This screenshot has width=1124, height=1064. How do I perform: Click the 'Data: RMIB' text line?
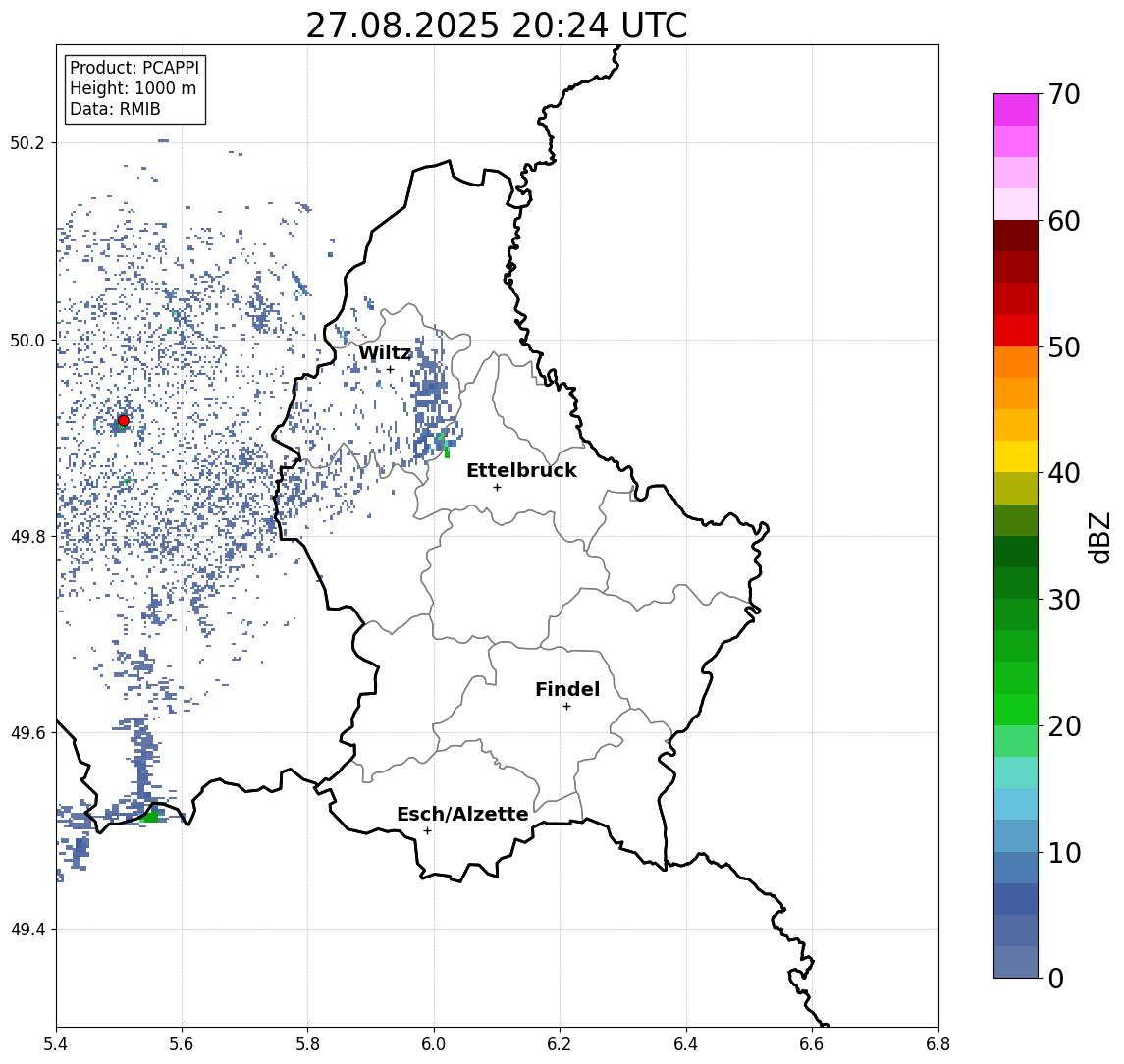tap(115, 109)
